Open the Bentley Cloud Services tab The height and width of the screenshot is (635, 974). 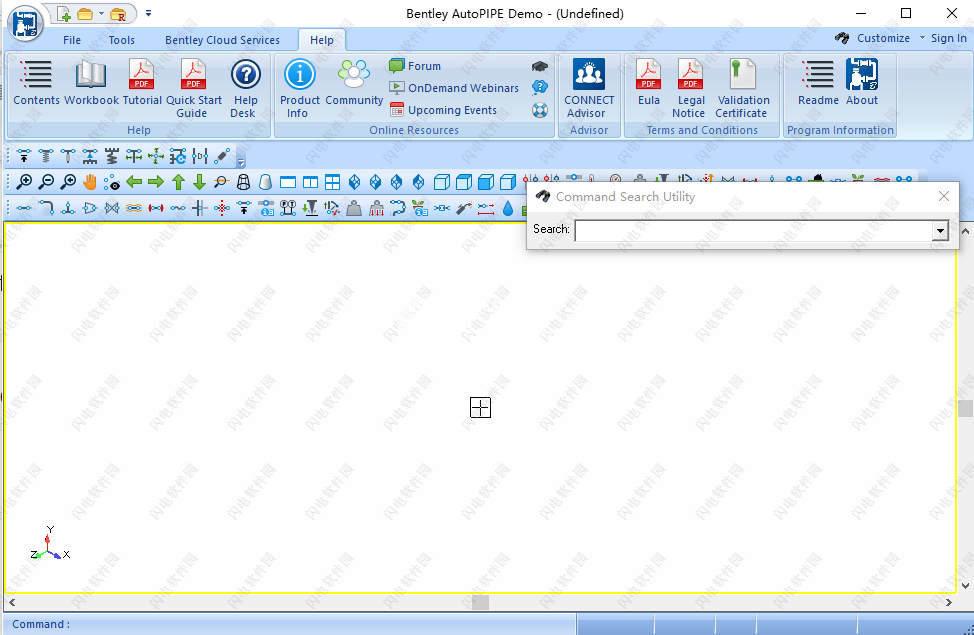222,40
